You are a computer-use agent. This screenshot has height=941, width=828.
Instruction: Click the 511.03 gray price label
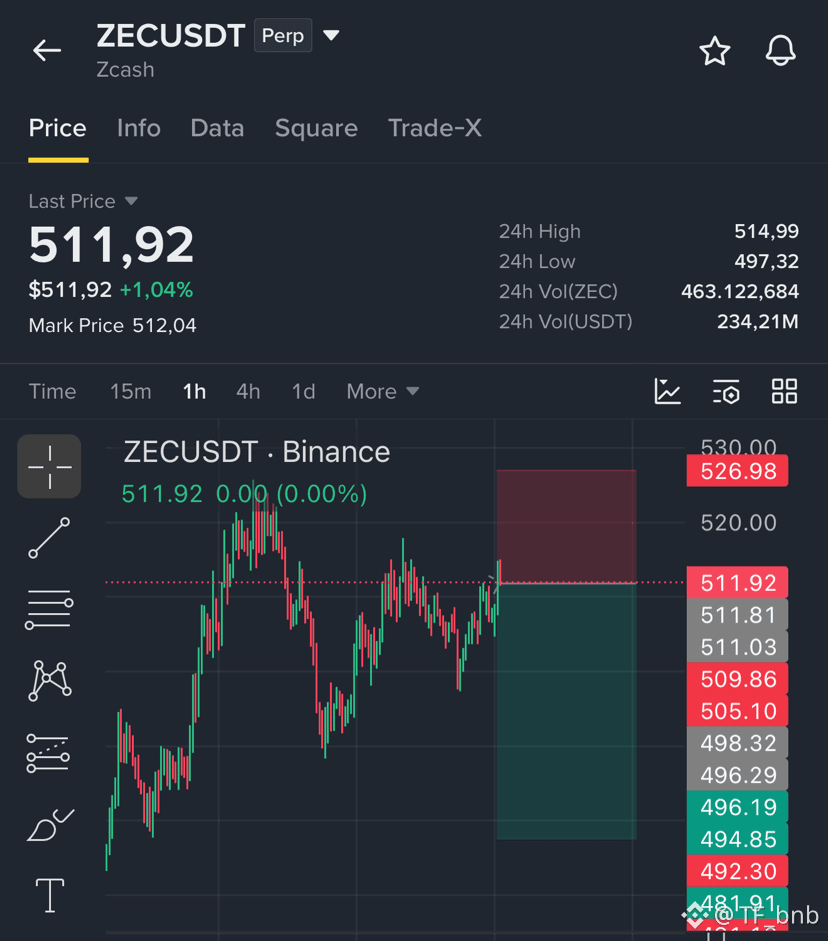737,646
